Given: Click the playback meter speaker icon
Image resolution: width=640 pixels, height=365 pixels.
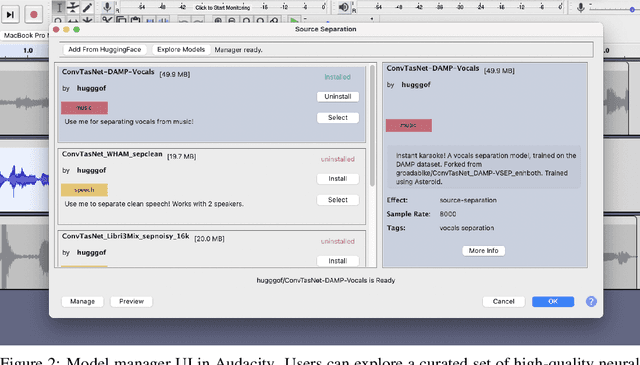Looking at the screenshot, I should [x=344, y=7].
